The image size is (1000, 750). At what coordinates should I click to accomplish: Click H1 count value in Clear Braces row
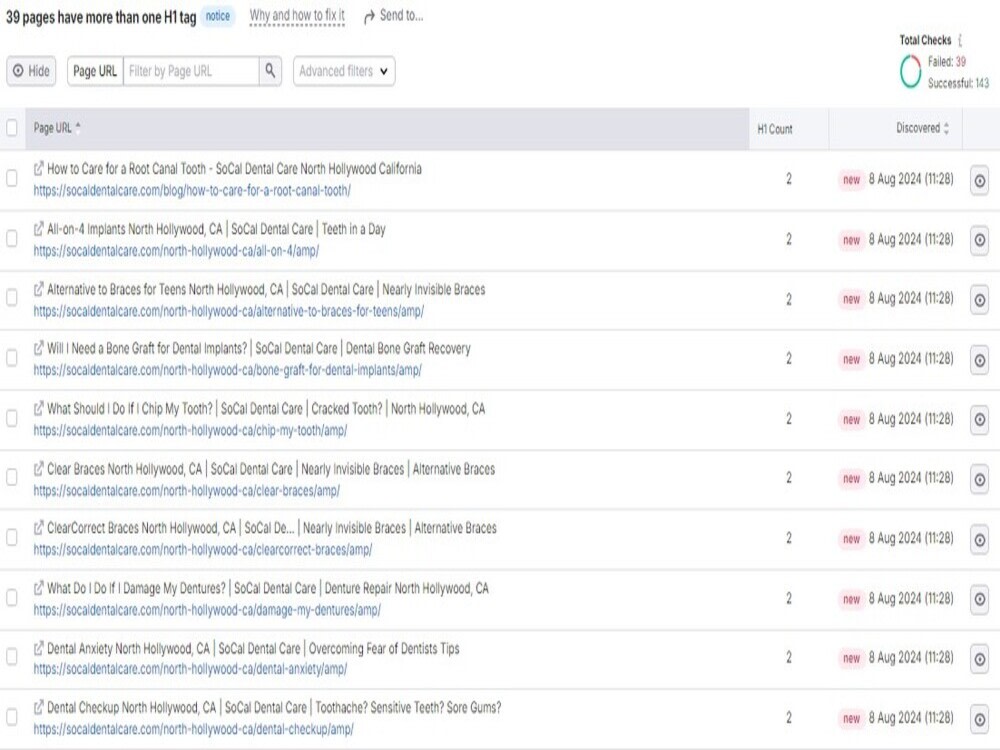pos(789,478)
